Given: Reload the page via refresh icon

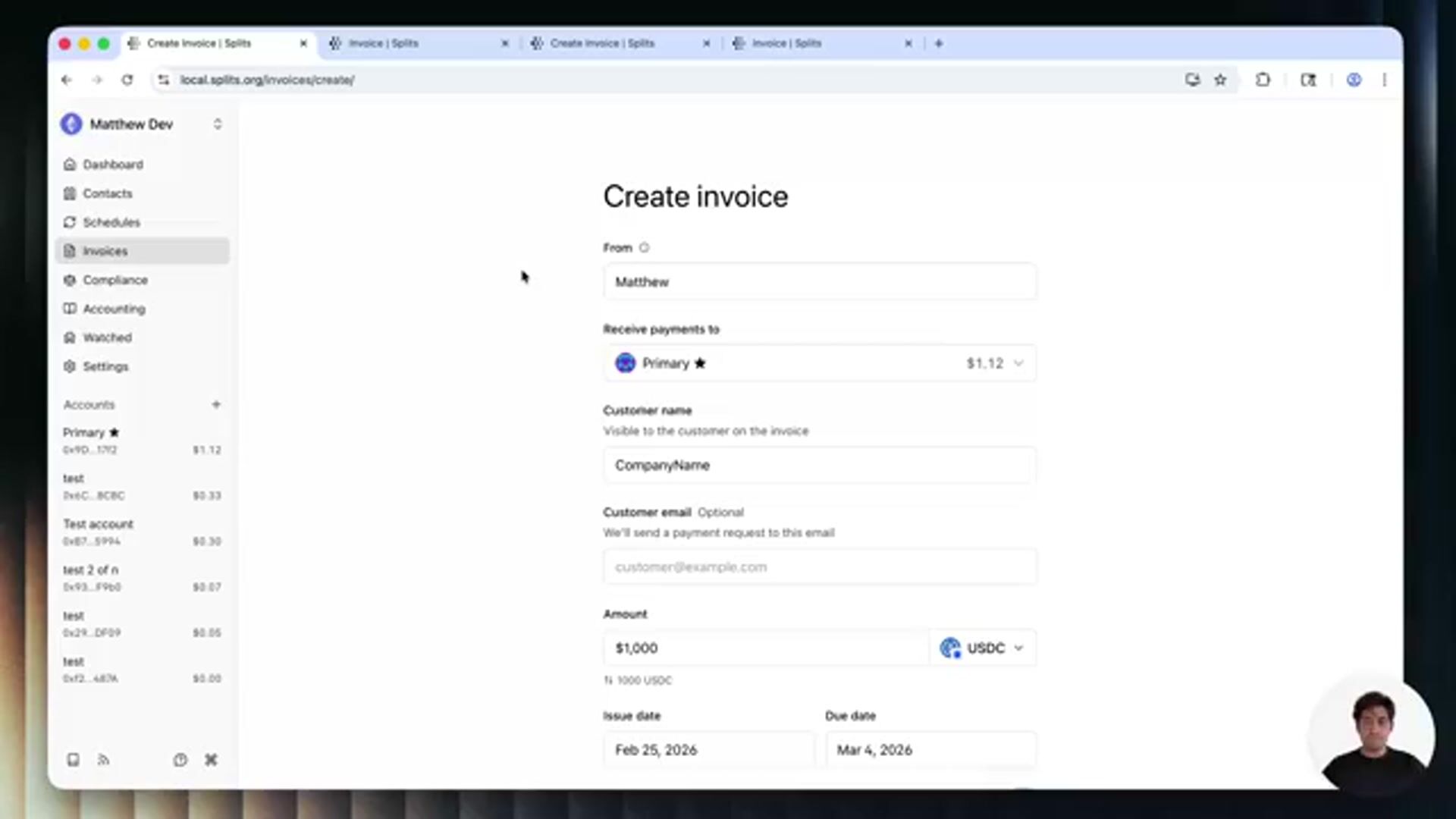Looking at the screenshot, I should [x=127, y=80].
